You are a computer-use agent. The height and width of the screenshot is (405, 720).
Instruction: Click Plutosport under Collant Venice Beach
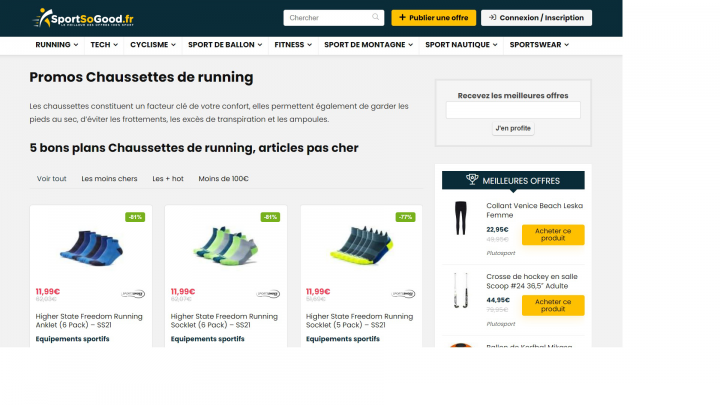coord(501,253)
